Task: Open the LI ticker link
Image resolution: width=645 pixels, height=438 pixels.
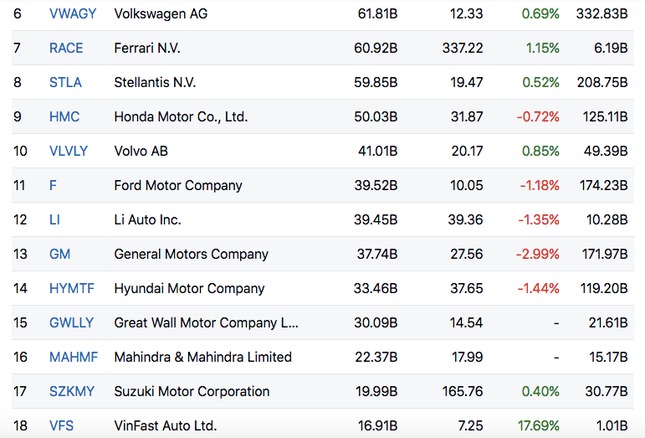Action: 54,220
